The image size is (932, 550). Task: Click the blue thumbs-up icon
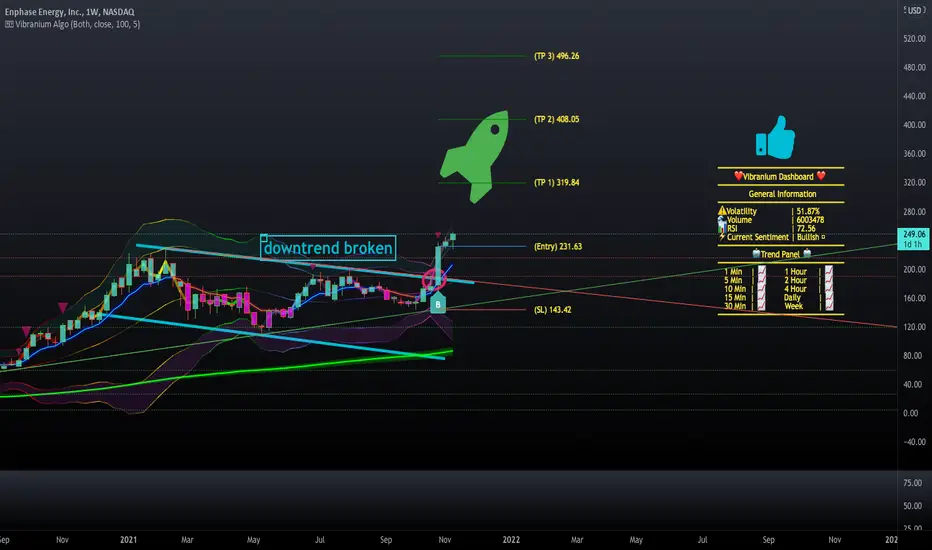775,137
